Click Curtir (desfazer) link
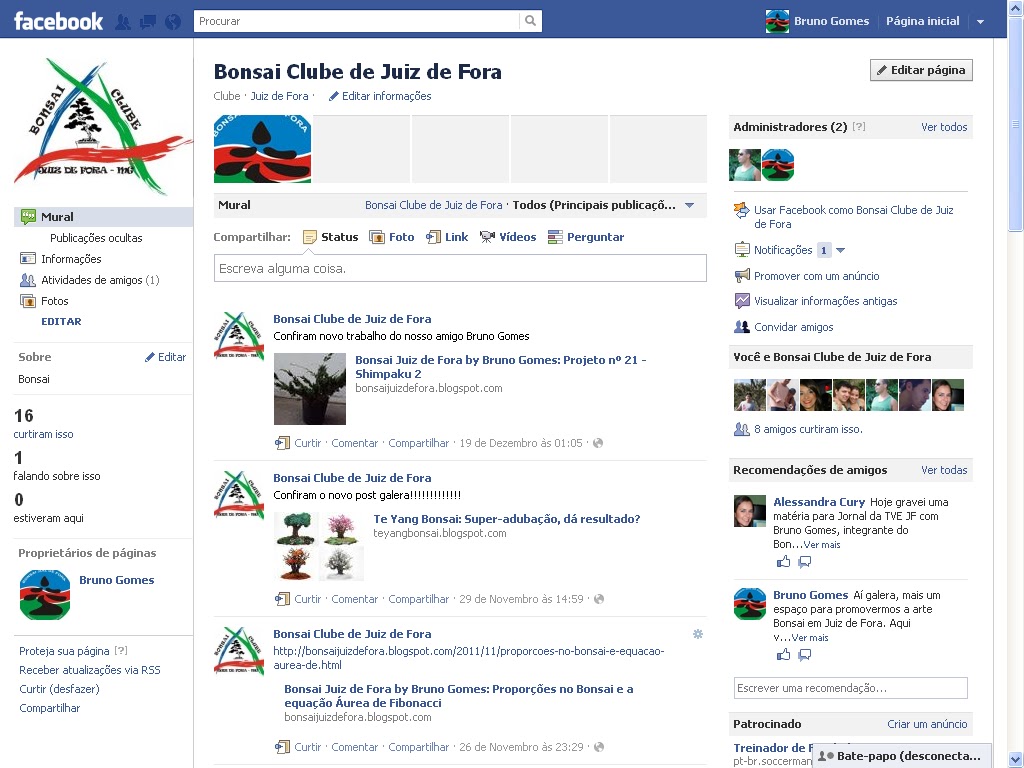 pyautogui.click(x=59, y=689)
